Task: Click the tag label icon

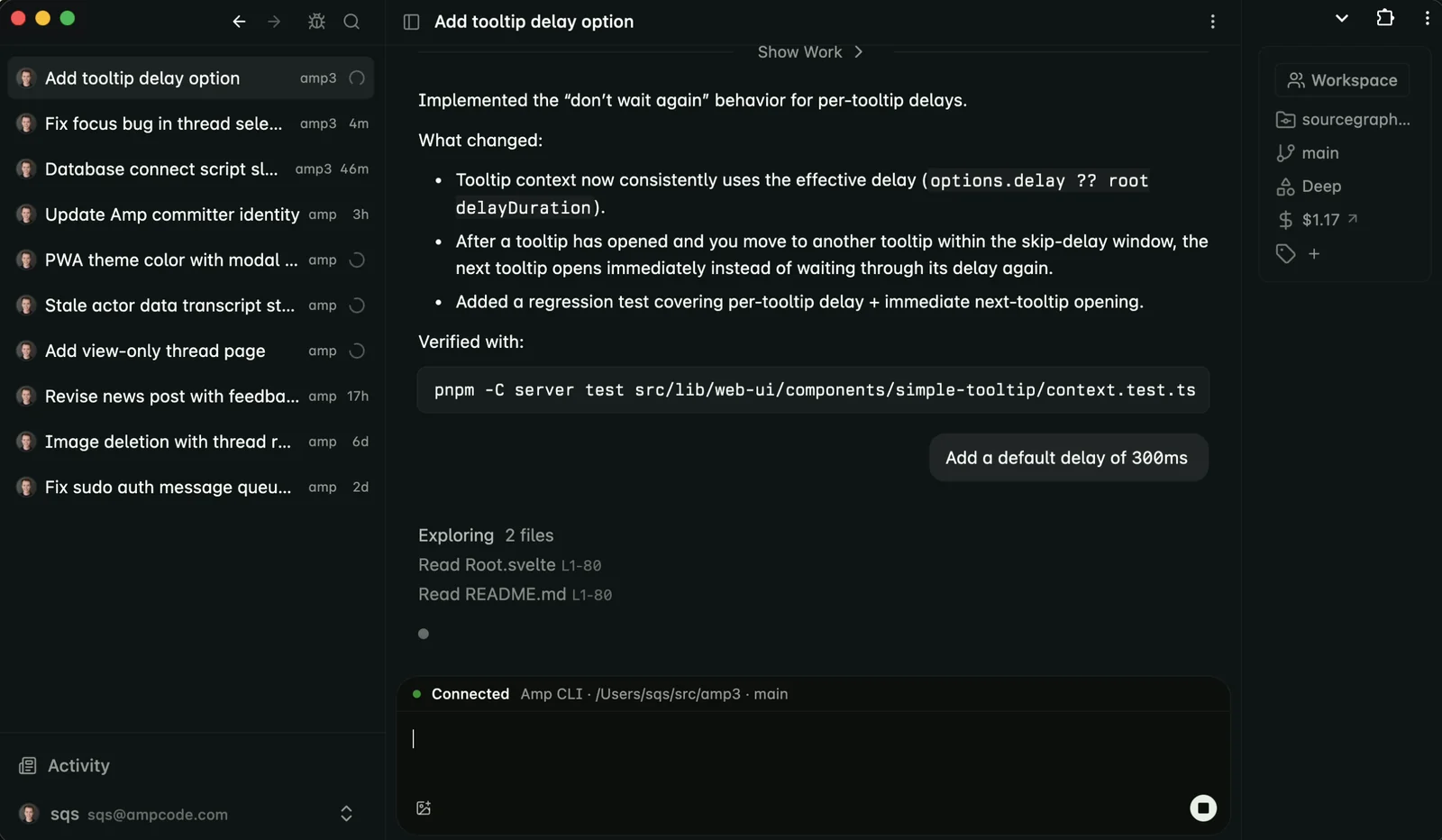Action: (x=1285, y=254)
